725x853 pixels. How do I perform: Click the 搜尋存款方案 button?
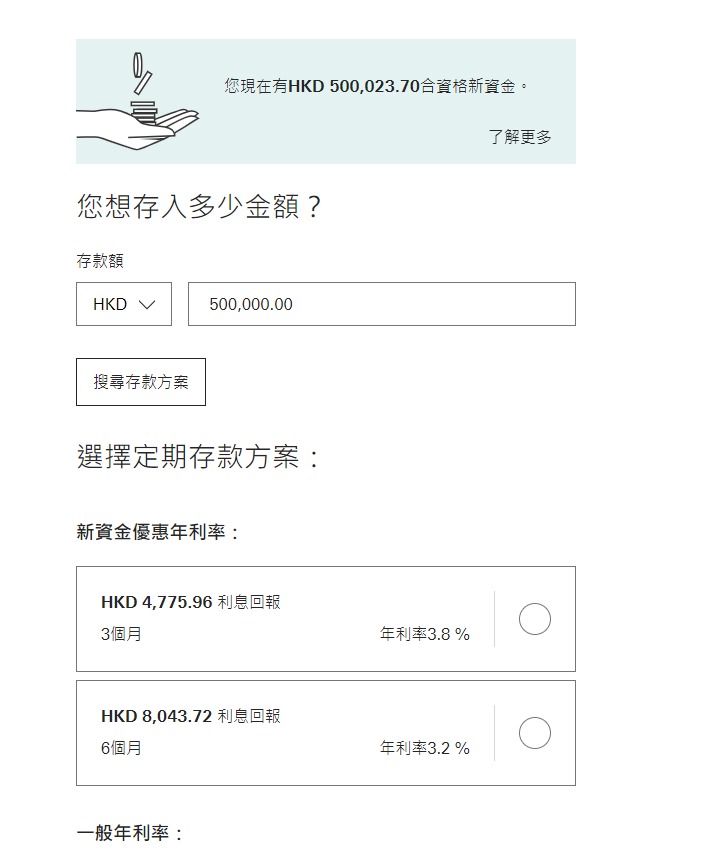pyautogui.click(x=141, y=382)
